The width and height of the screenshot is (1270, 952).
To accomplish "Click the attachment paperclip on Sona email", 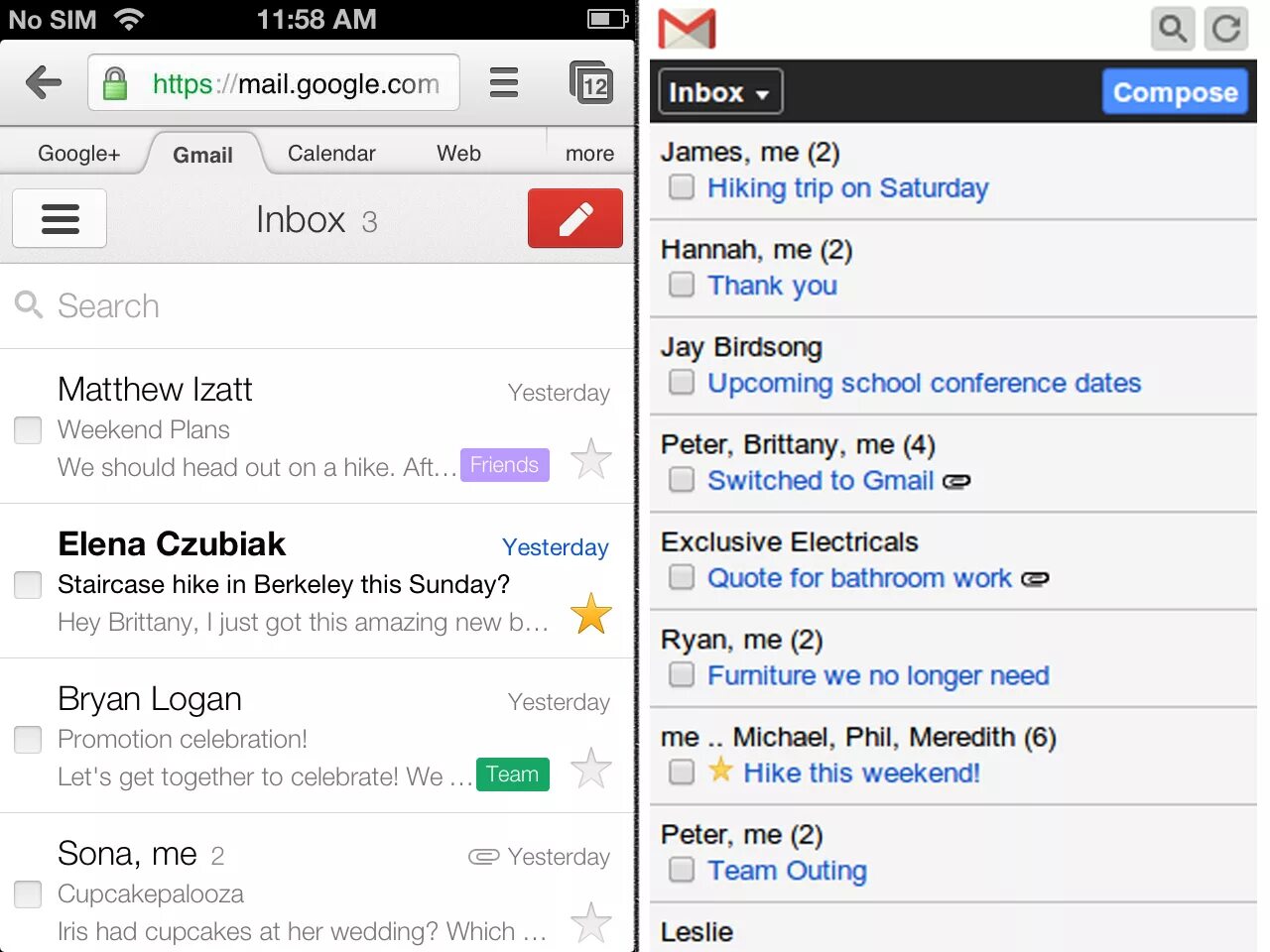I will click(x=483, y=856).
